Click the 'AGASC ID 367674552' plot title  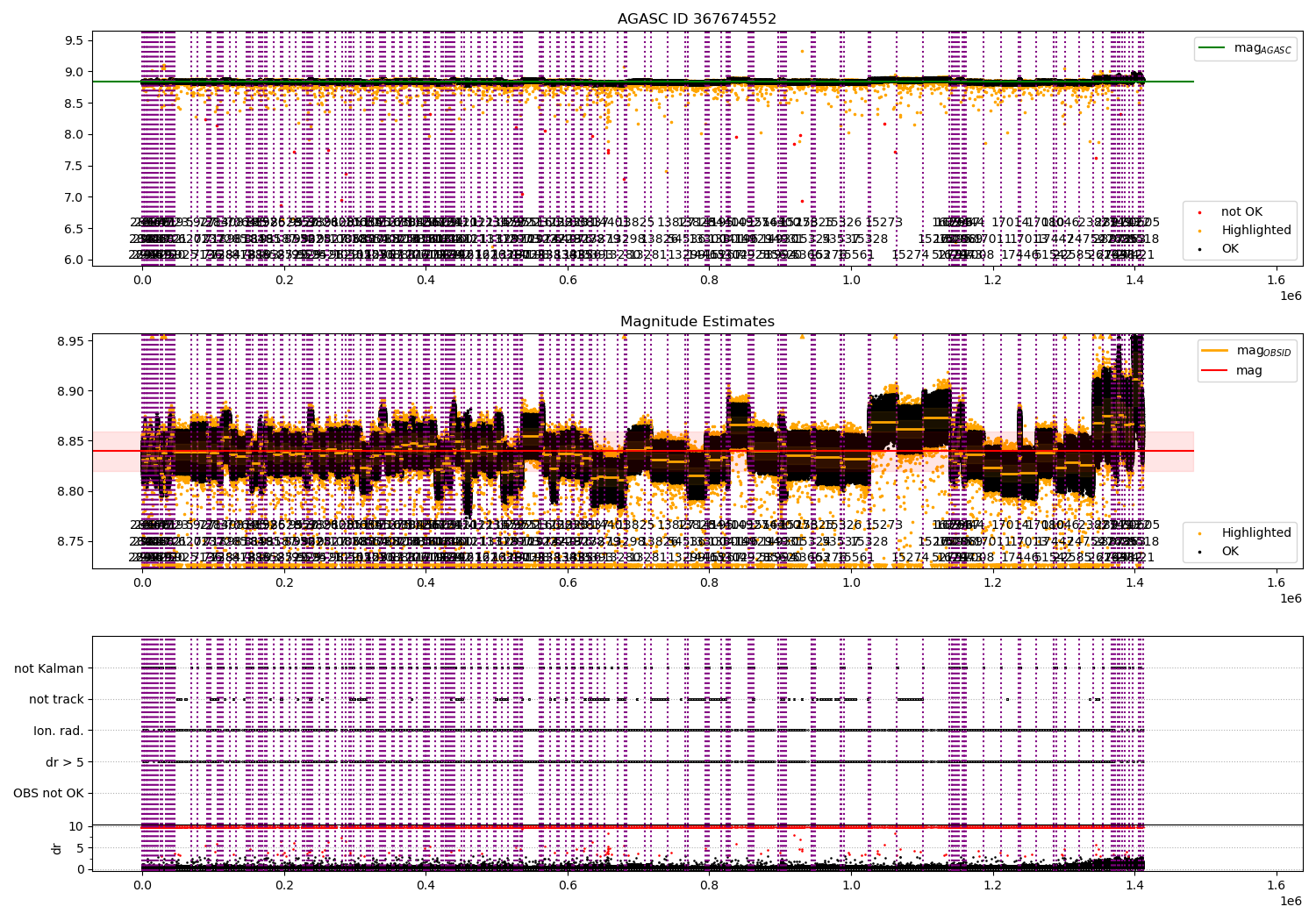pos(697,18)
